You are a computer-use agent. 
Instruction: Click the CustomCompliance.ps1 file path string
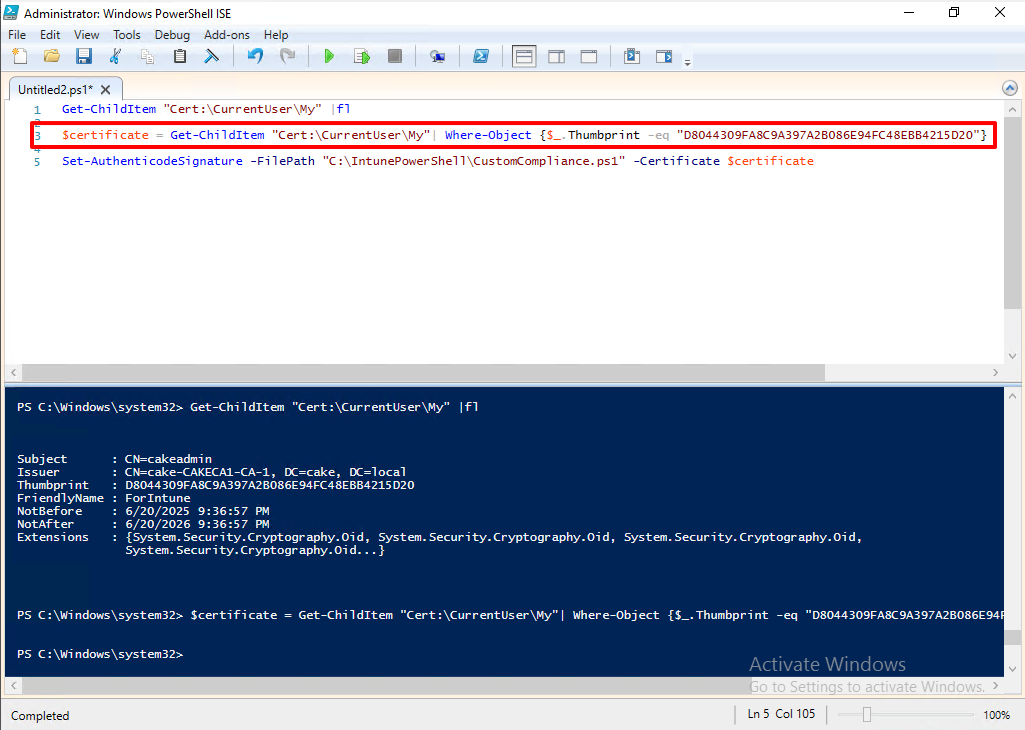click(473, 161)
